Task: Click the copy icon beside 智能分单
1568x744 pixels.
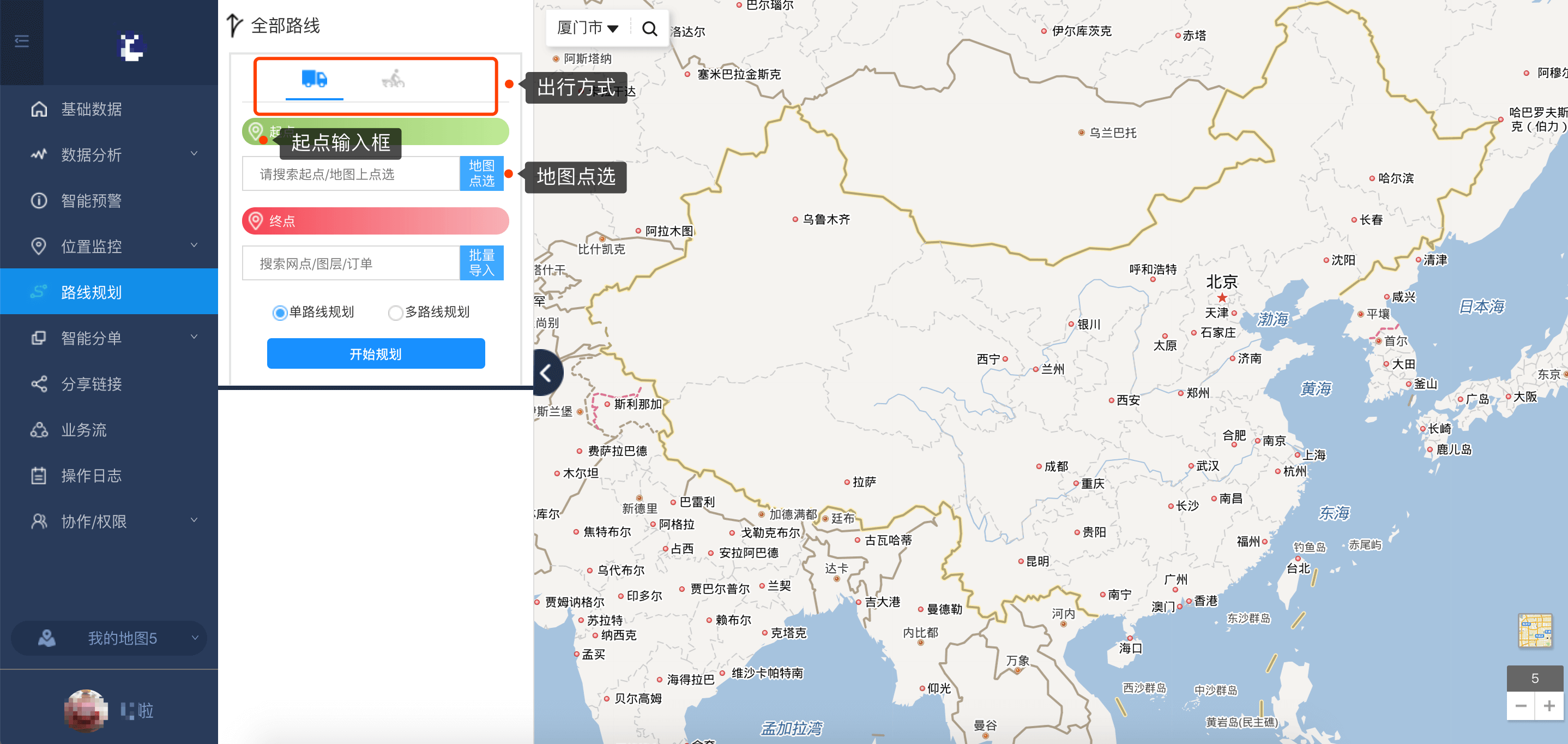Action: point(39,338)
